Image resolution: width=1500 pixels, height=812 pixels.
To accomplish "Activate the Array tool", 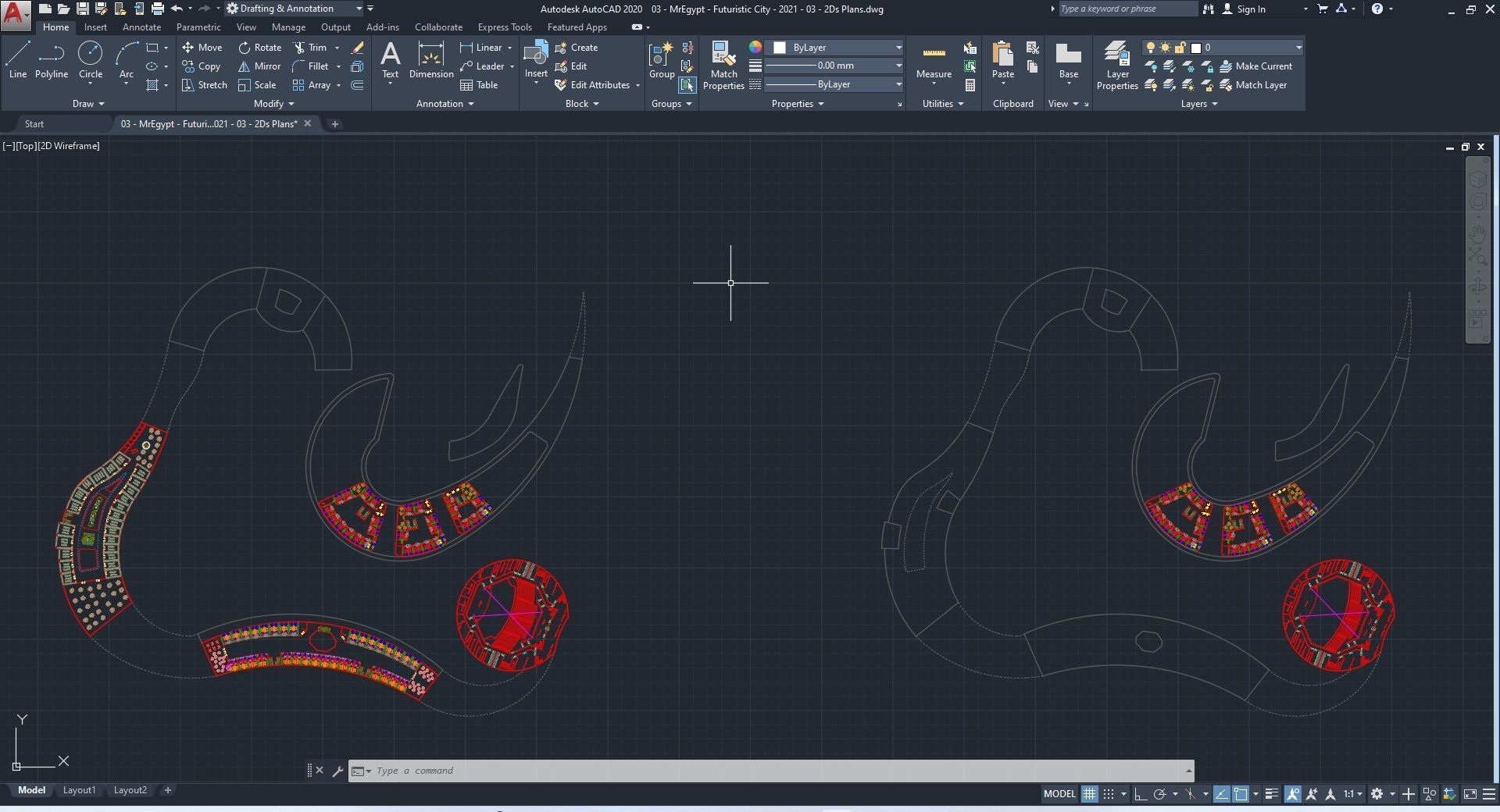I will coord(311,85).
